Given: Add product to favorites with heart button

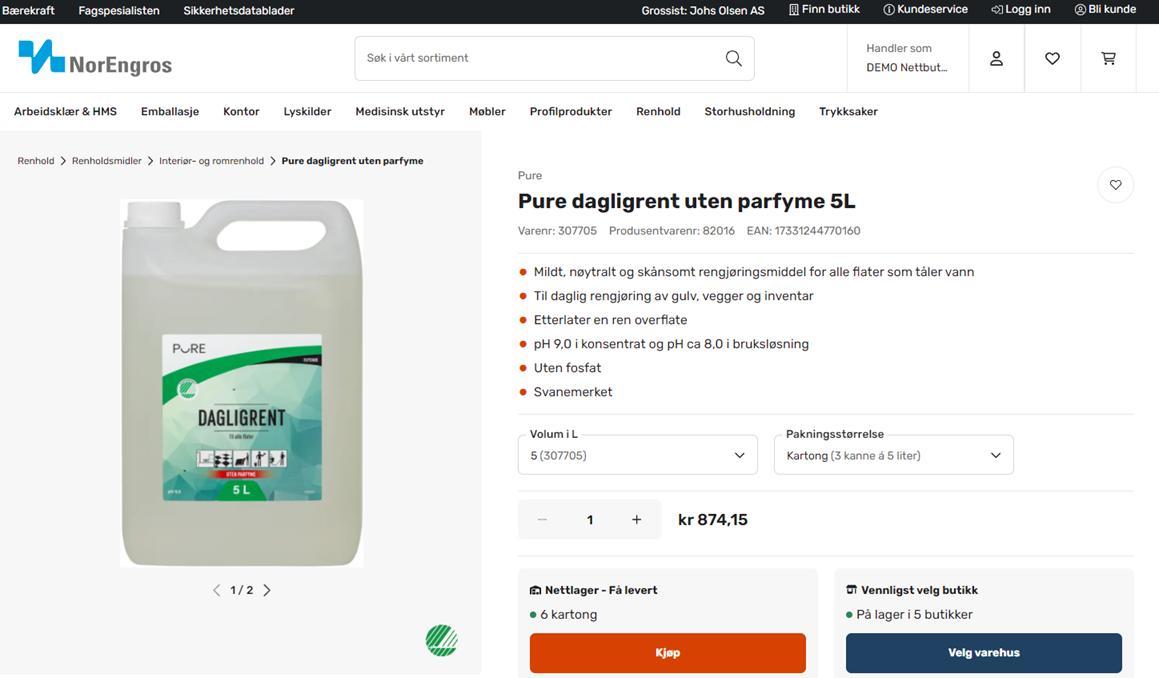Looking at the screenshot, I should tap(1115, 185).
